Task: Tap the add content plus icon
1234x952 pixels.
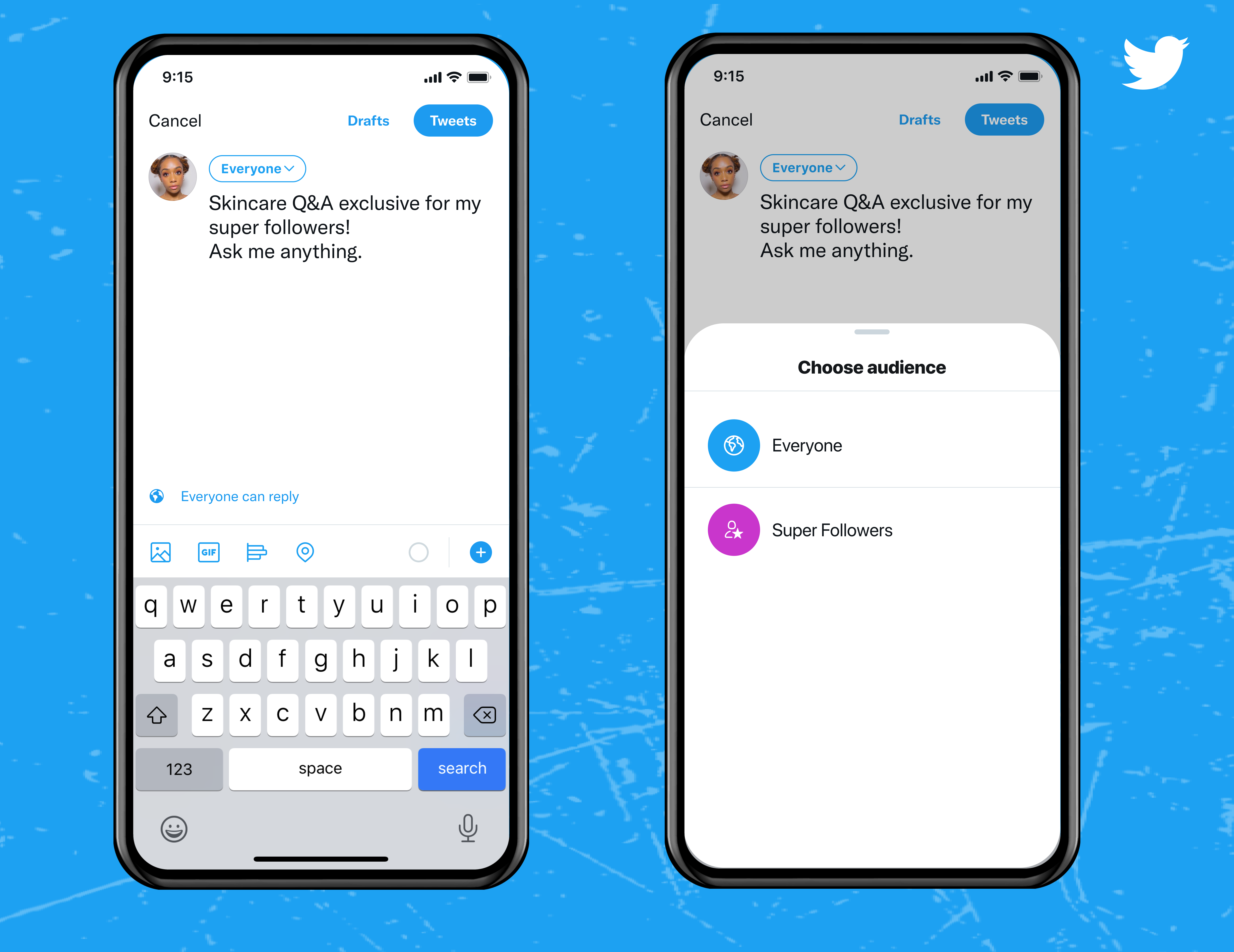Action: coord(481,552)
